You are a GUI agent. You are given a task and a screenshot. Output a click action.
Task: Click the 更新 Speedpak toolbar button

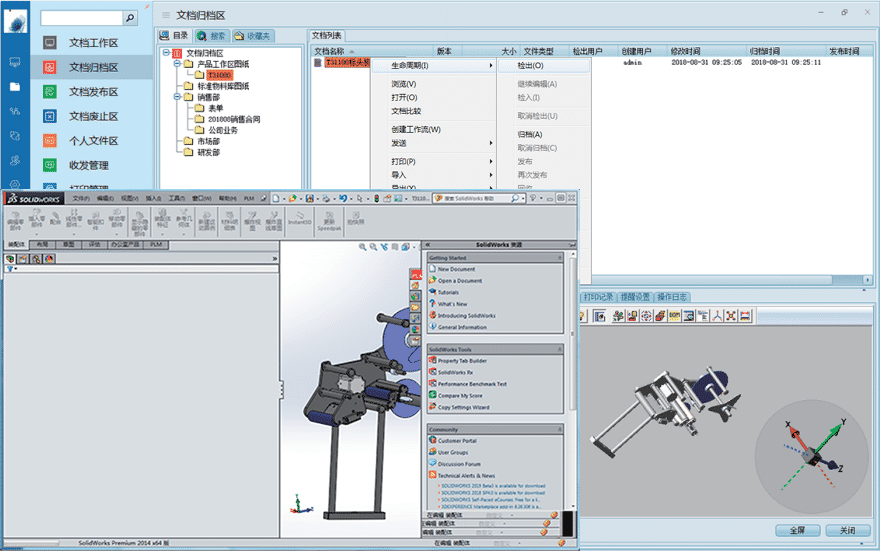pos(329,221)
